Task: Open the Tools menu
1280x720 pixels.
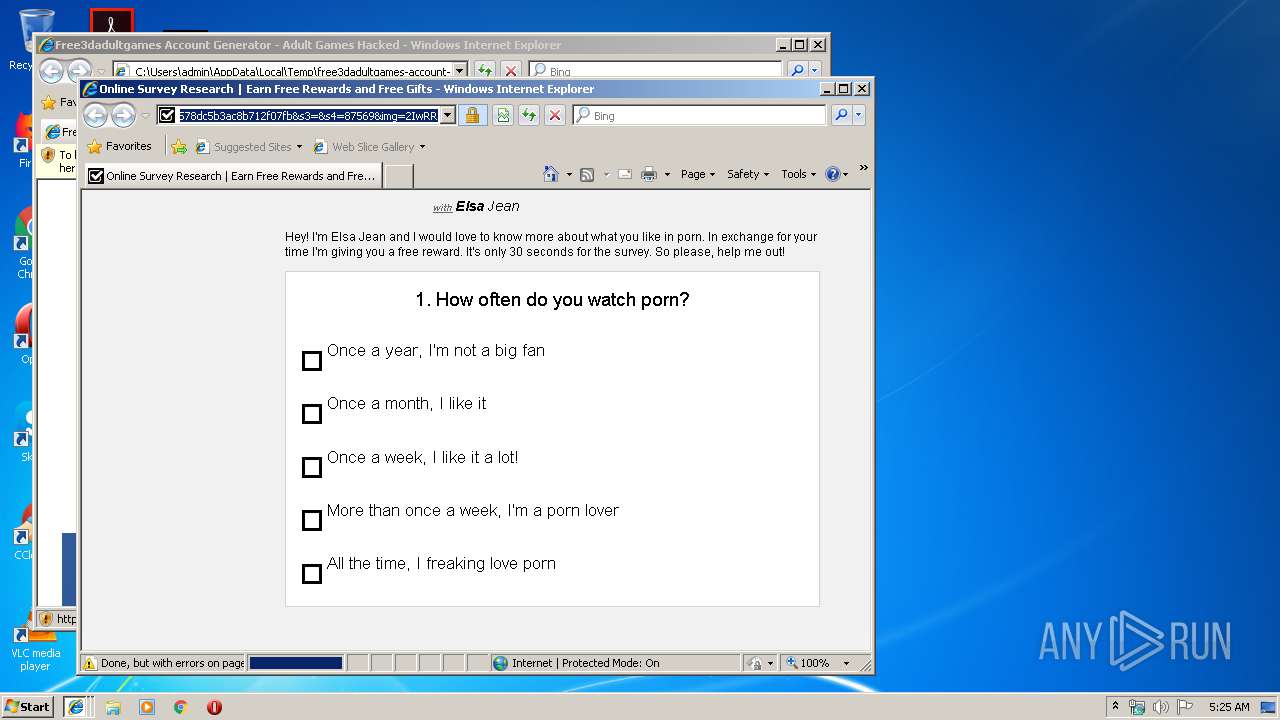Action: [x=798, y=174]
